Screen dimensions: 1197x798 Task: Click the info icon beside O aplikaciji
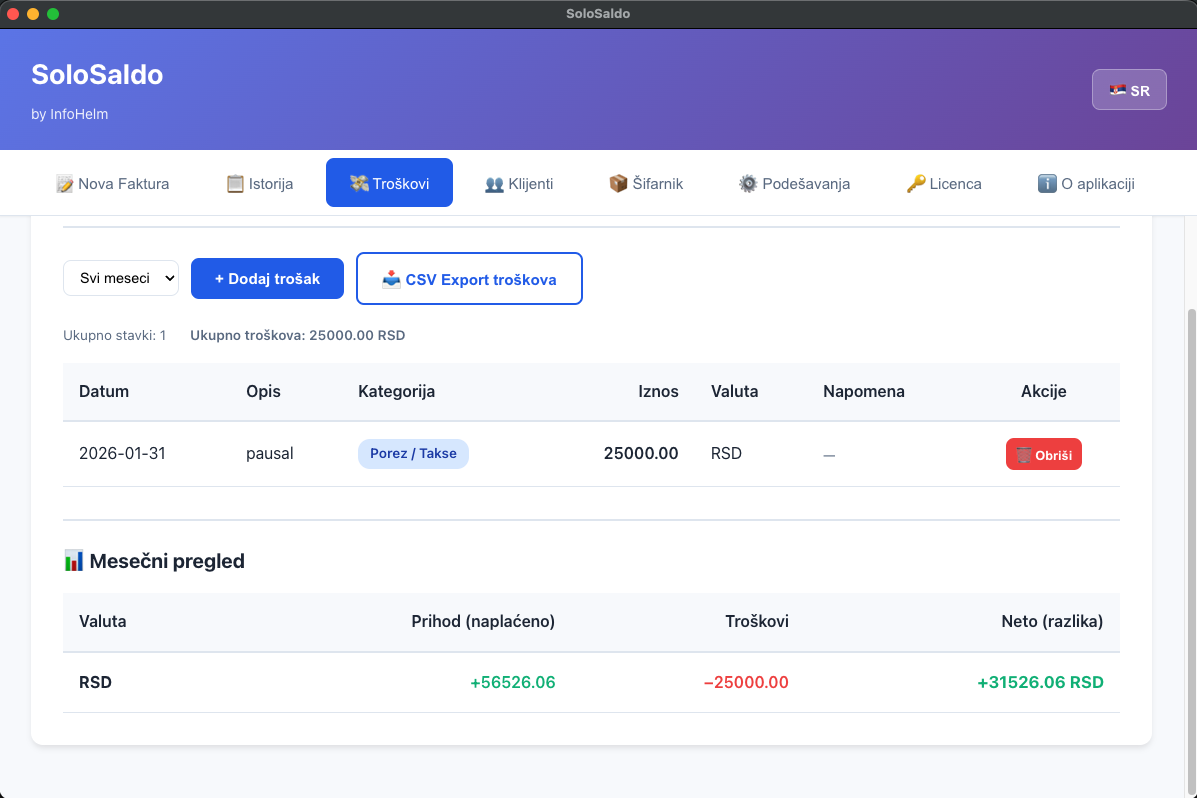pos(1047,184)
